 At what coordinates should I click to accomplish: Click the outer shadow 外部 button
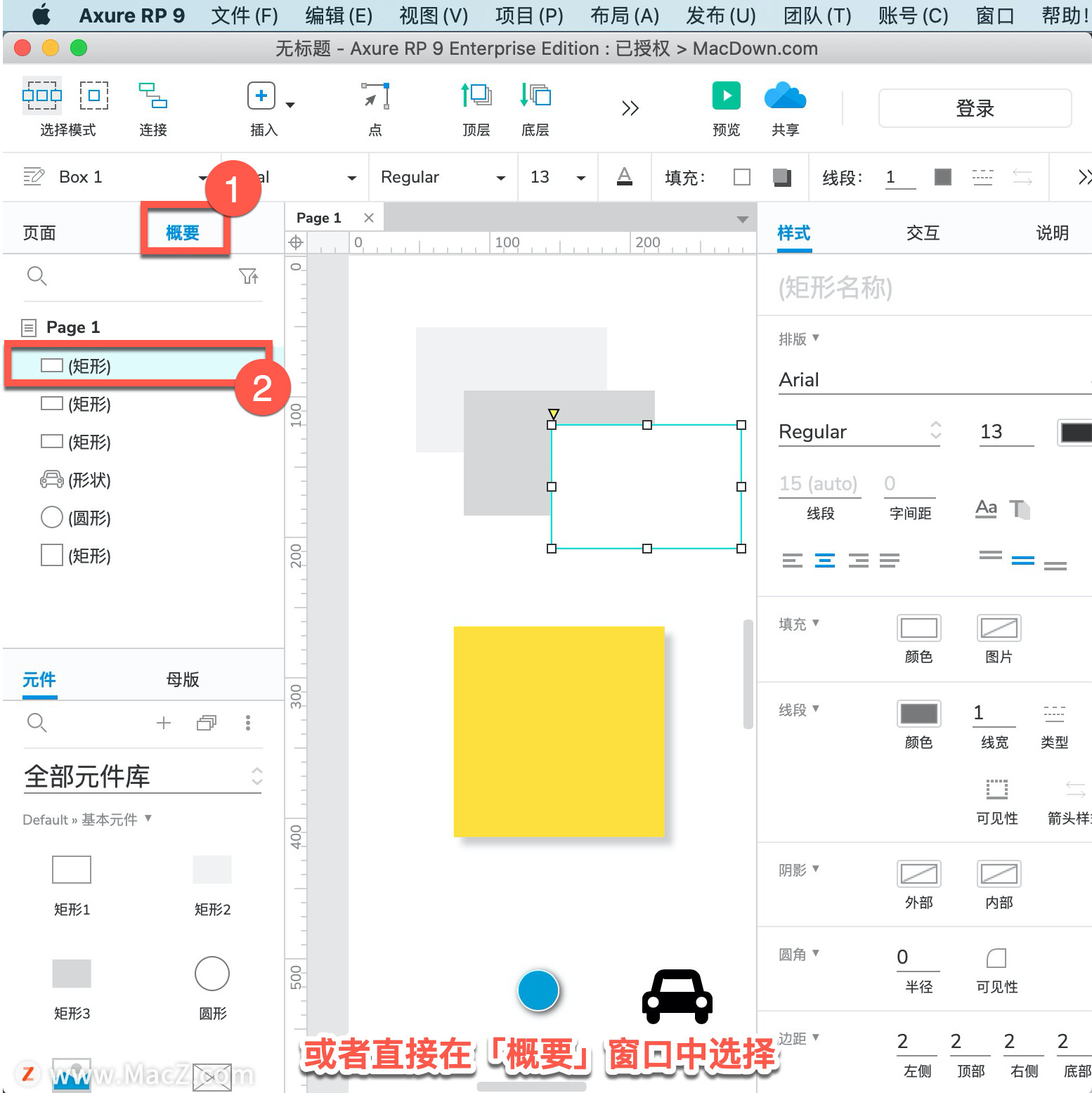click(x=918, y=874)
